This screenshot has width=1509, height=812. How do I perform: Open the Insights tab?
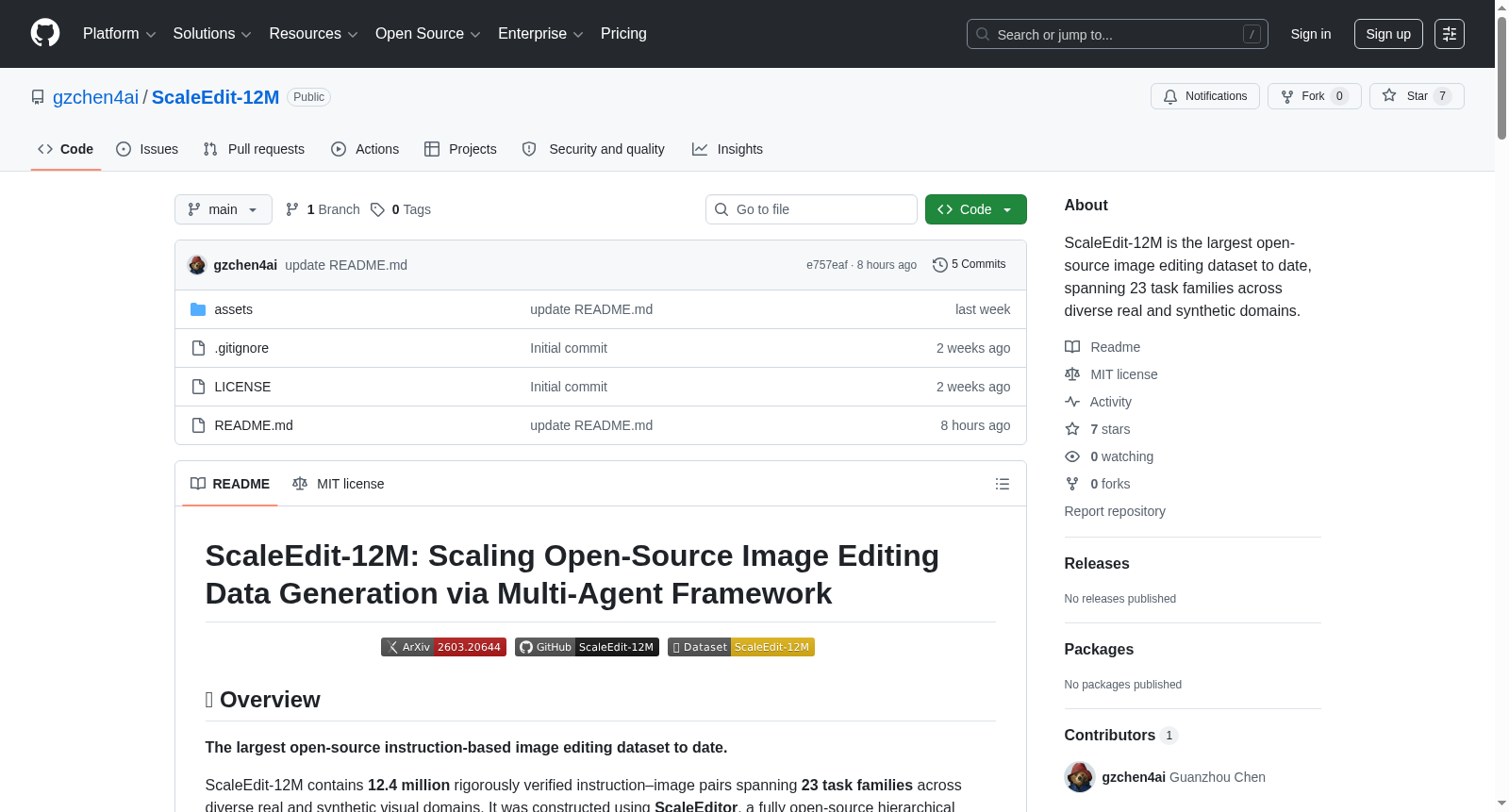point(727,149)
